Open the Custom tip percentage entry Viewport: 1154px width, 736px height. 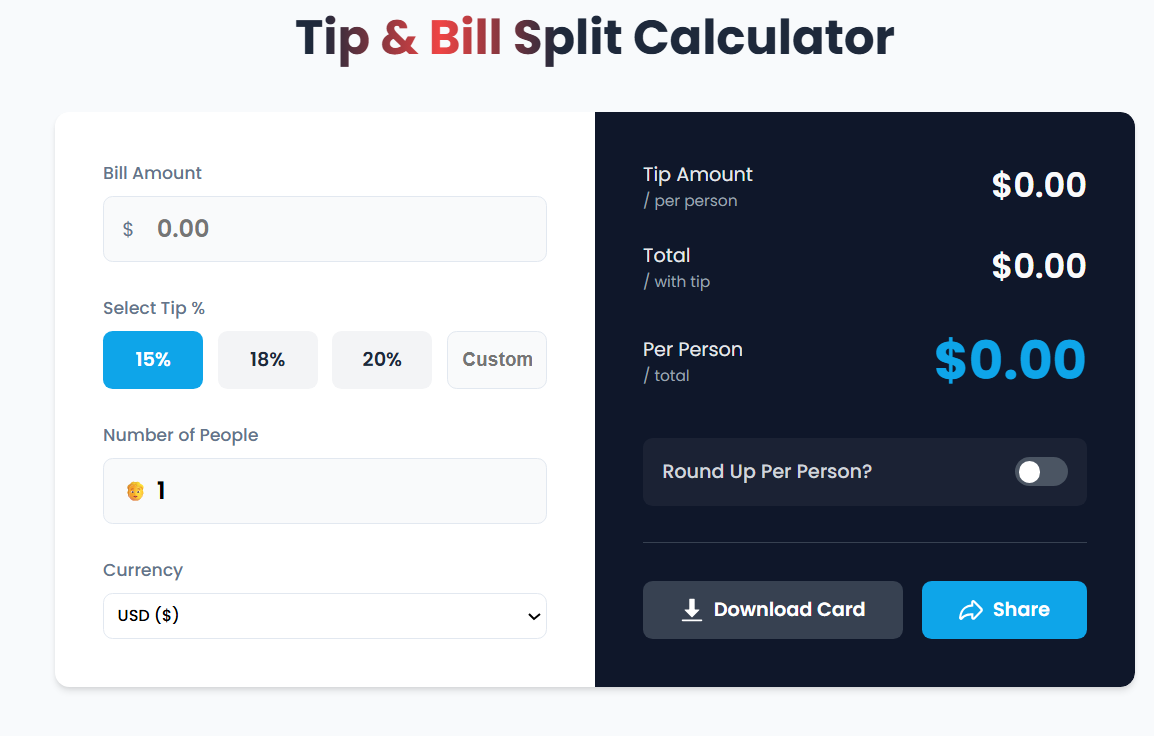496,359
